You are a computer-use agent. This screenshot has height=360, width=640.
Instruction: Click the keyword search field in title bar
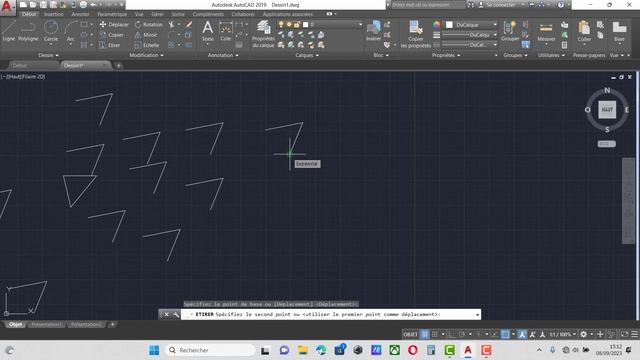[x=428, y=5]
